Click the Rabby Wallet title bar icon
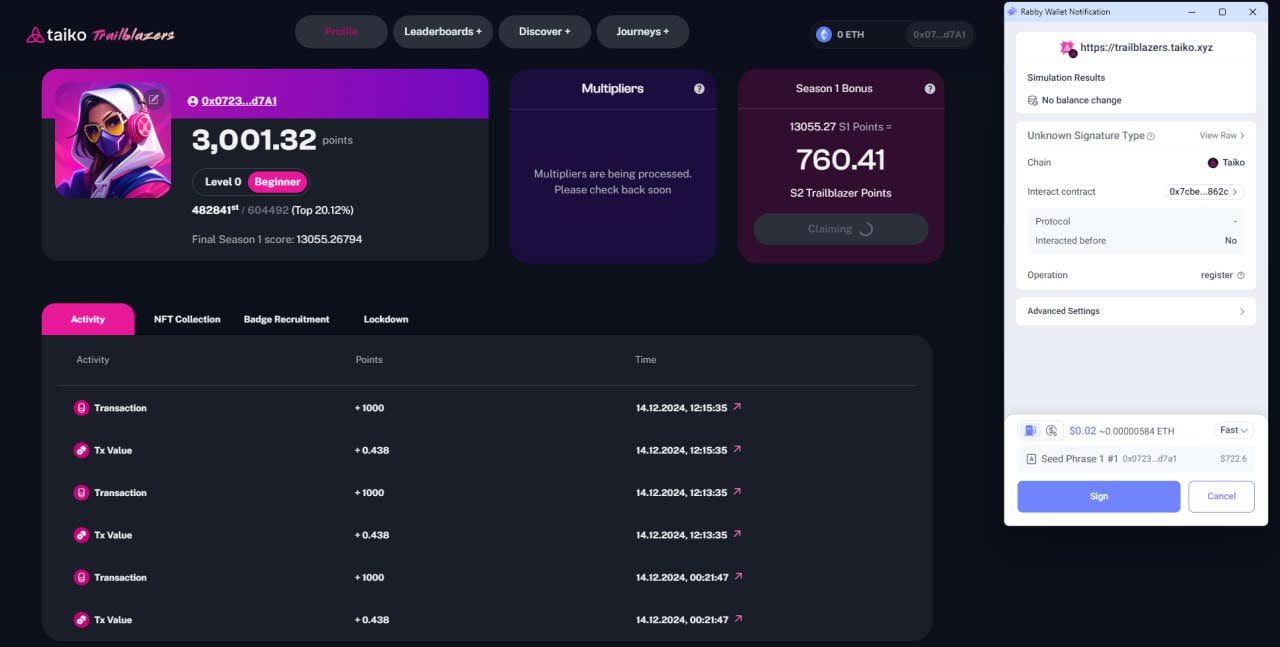This screenshot has height=647, width=1280. [x=1012, y=12]
